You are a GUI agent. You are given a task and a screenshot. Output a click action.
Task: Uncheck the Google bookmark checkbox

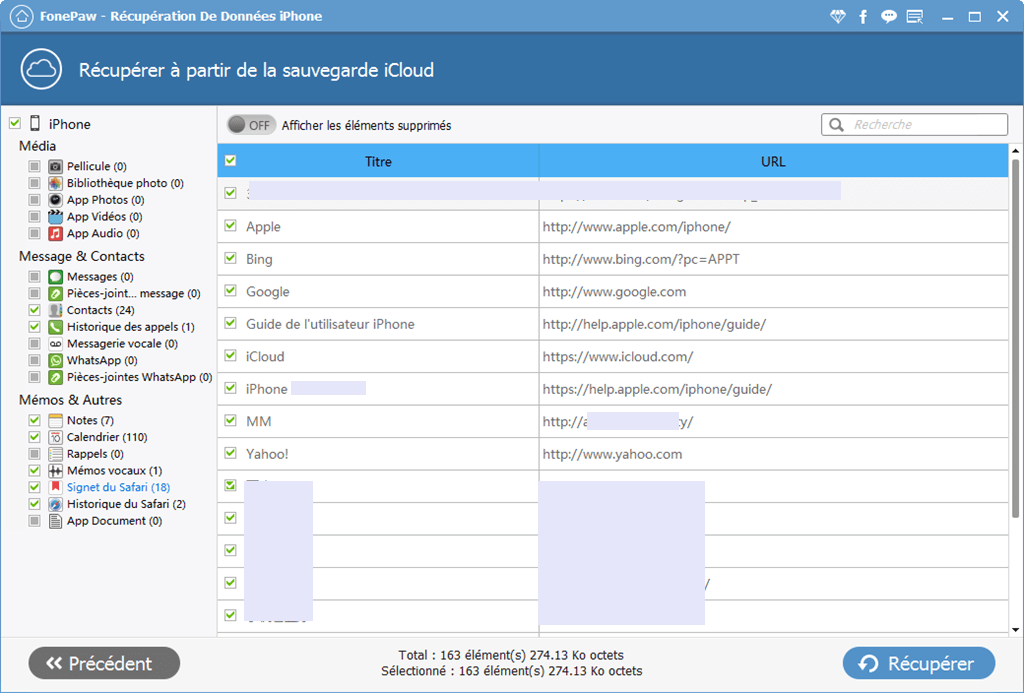point(231,290)
